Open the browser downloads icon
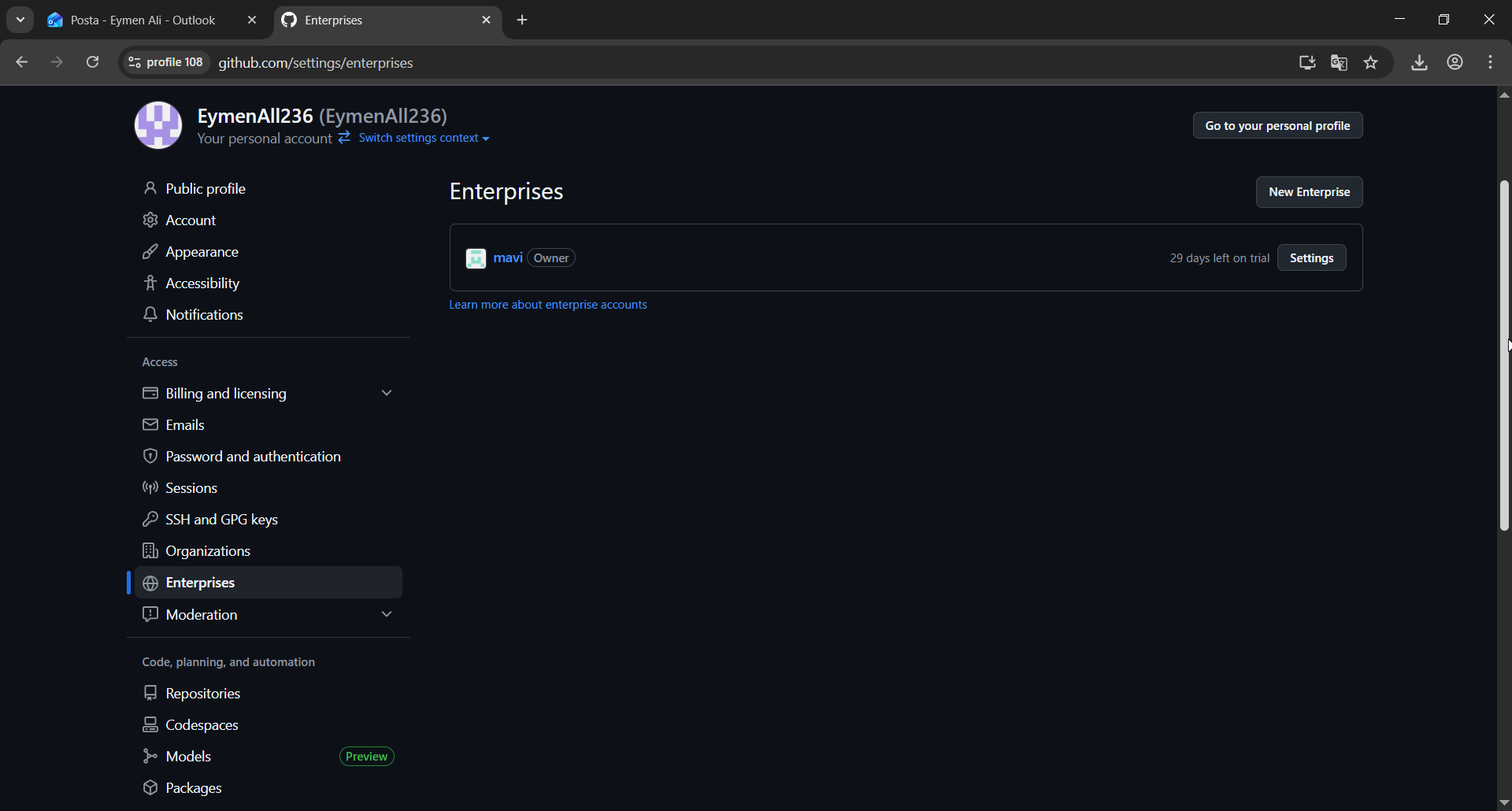This screenshot has height=811, width=1512. click(1419, 62)
